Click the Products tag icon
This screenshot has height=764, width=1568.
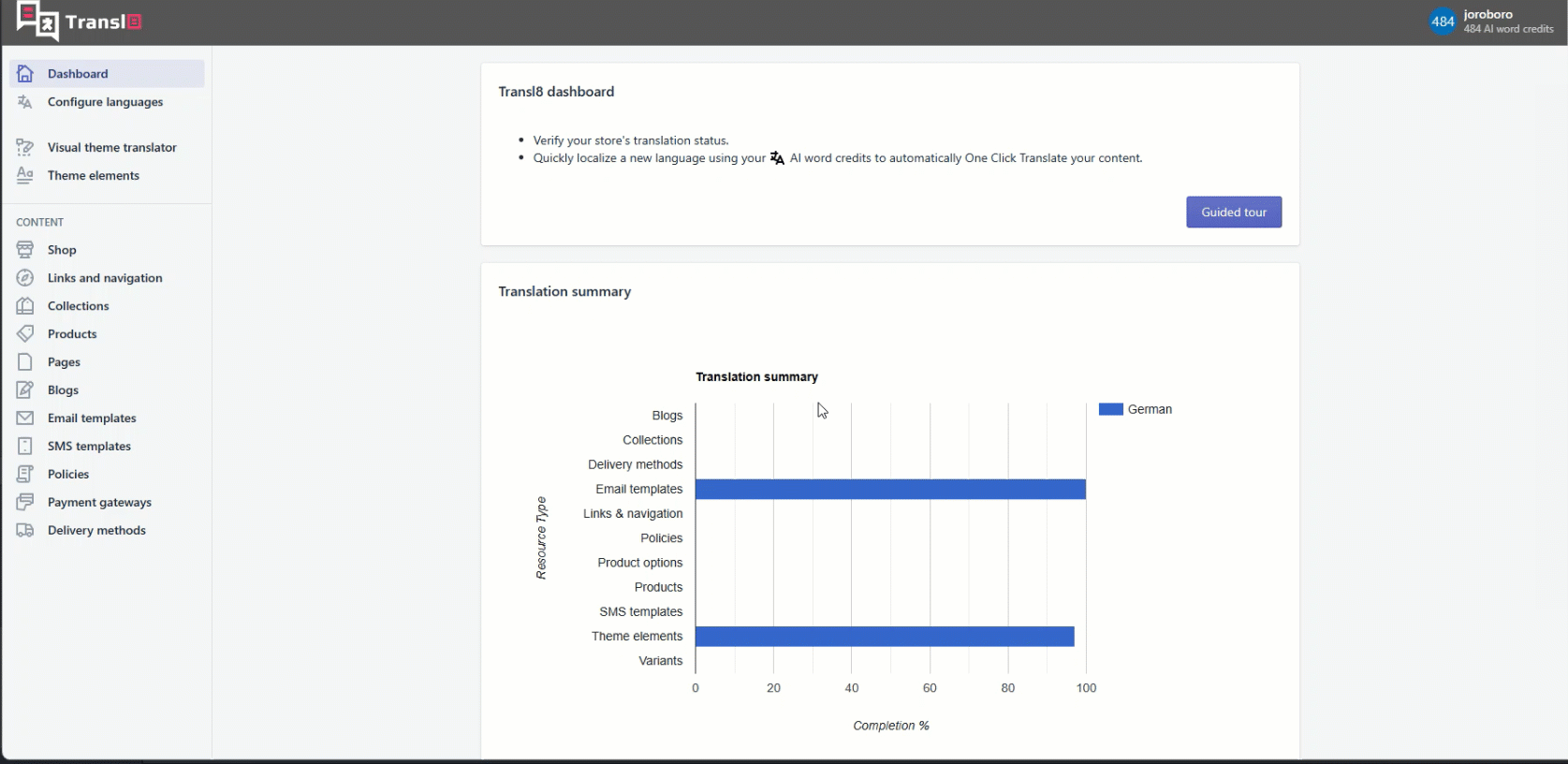coord(25,334)
